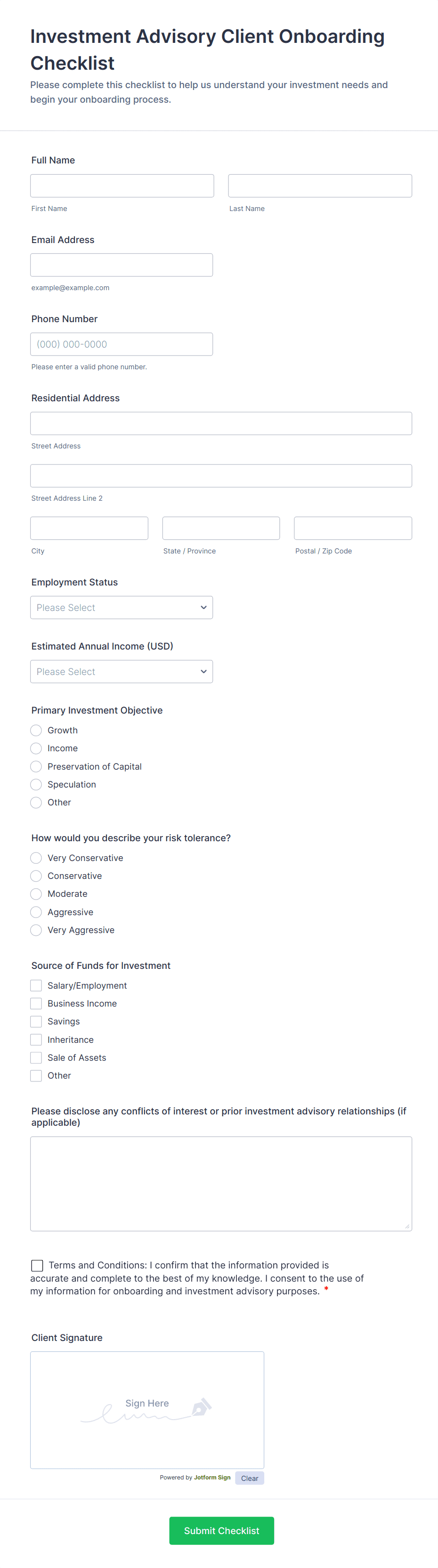The width and height of the screenshot is (438, 1568).
Task: Pick the Very Aggressive risk option
Action: pos(37,930)
